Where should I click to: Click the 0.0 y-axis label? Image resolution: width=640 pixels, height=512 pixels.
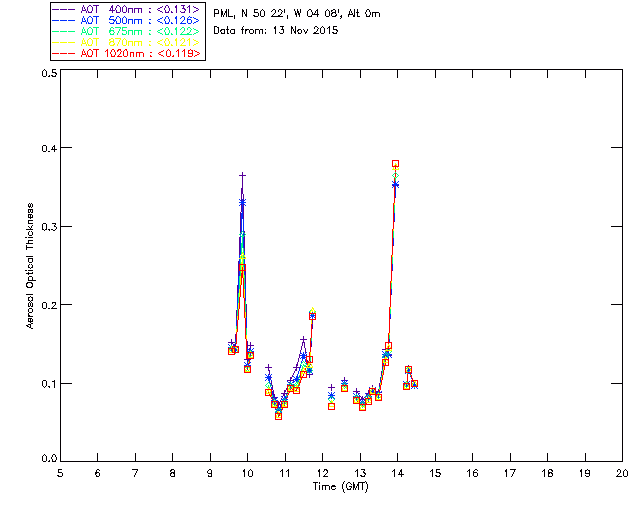[49, 459]
